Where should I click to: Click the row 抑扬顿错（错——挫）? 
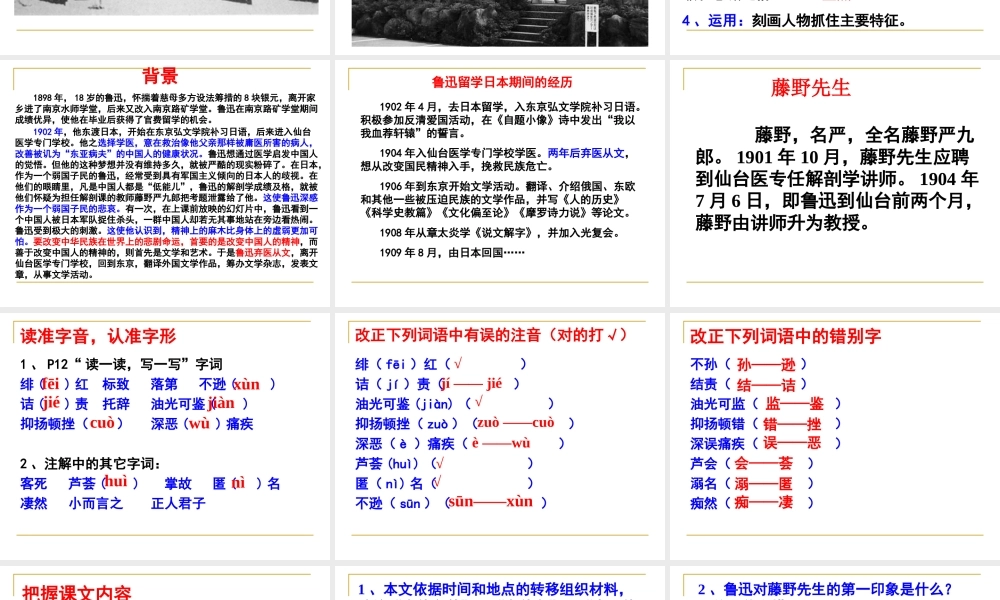click(765, 424)
